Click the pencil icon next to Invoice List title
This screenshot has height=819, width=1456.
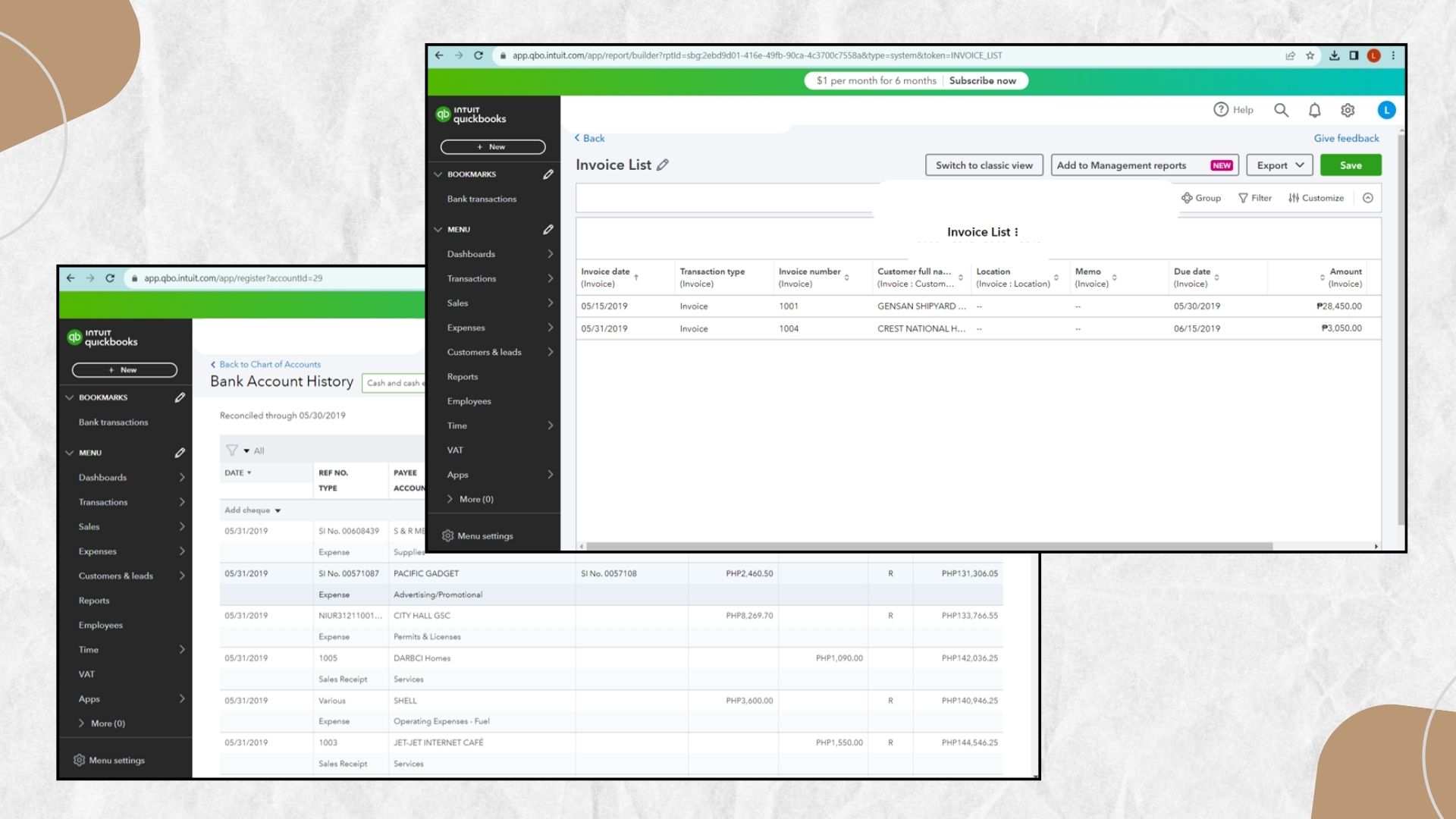(x=663, y=165)
